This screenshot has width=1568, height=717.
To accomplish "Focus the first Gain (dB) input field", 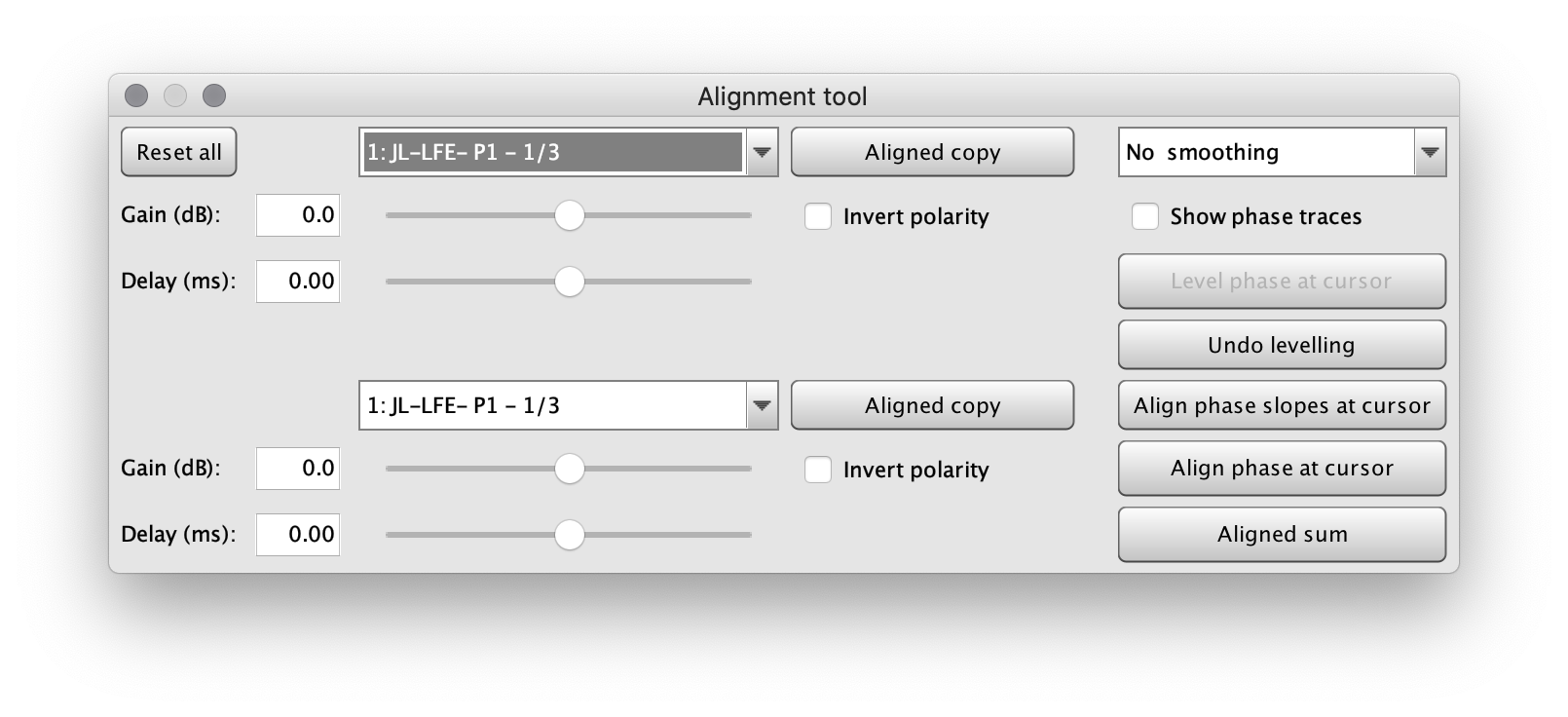I will pos(298,215).
